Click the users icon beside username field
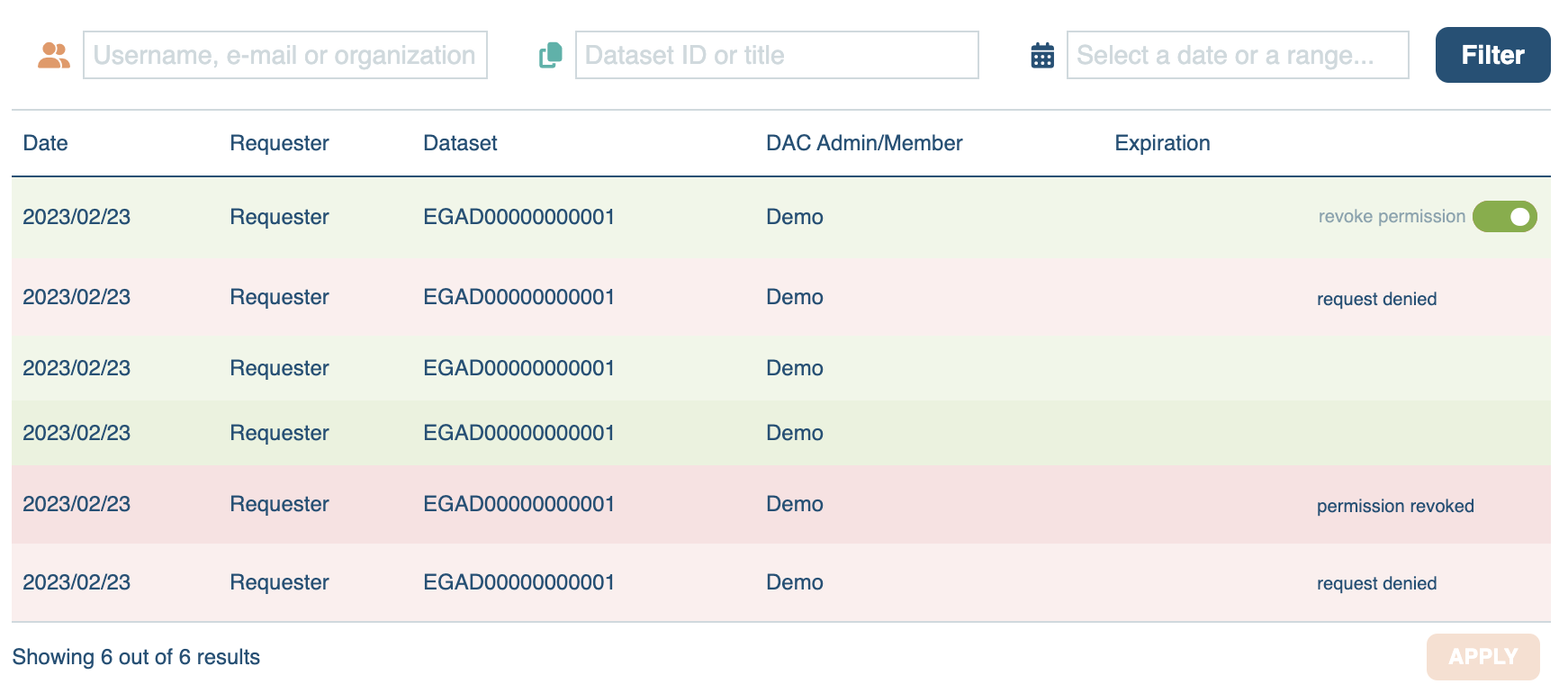1568x693 pixels. tap(54, 56)
